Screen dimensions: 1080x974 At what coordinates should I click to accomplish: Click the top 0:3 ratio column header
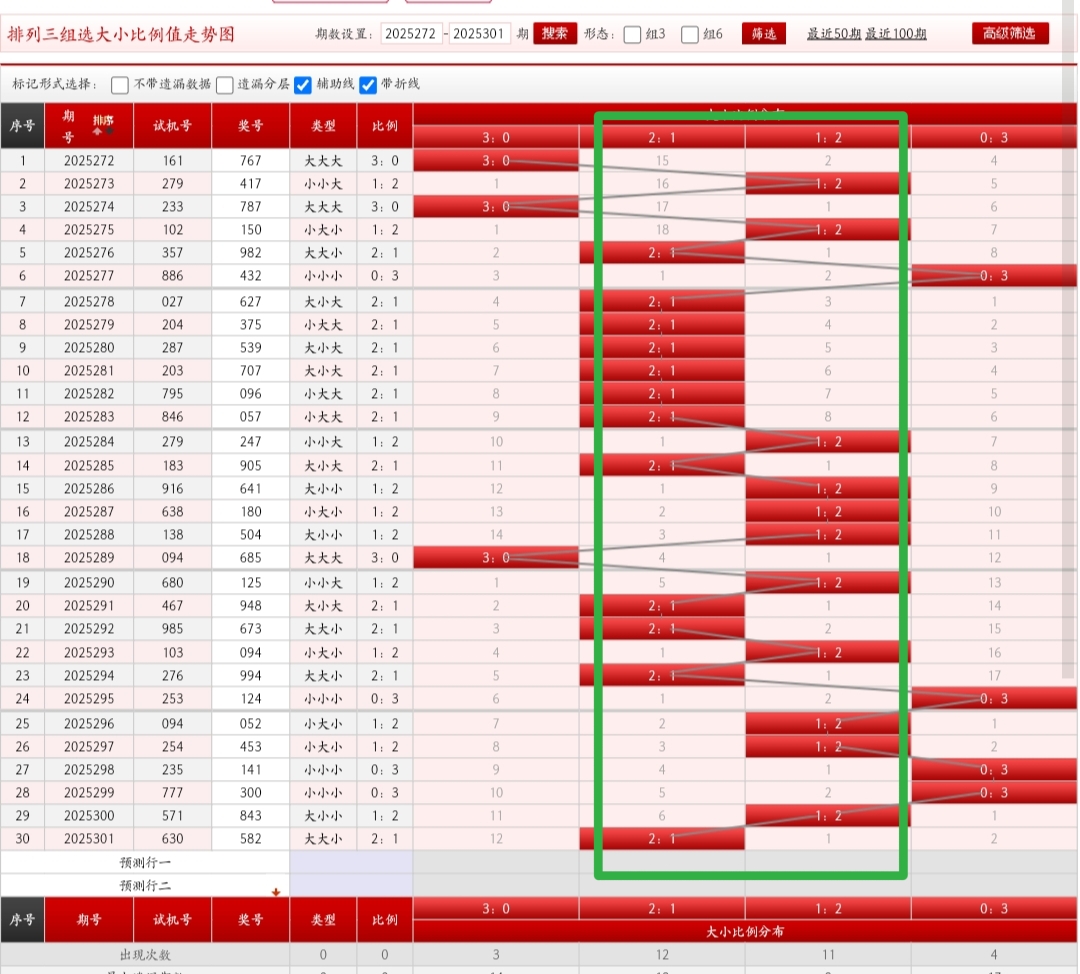click(994, 137)
